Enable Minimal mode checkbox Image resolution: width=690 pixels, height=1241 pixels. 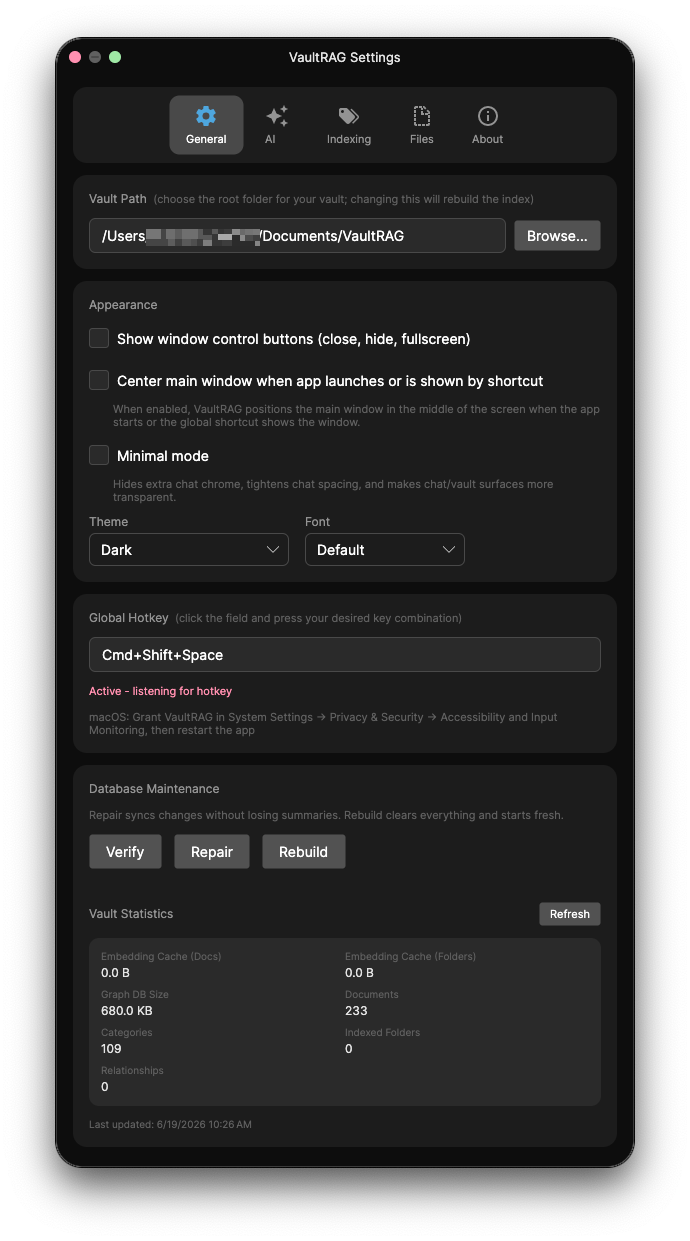click(99, 455)
